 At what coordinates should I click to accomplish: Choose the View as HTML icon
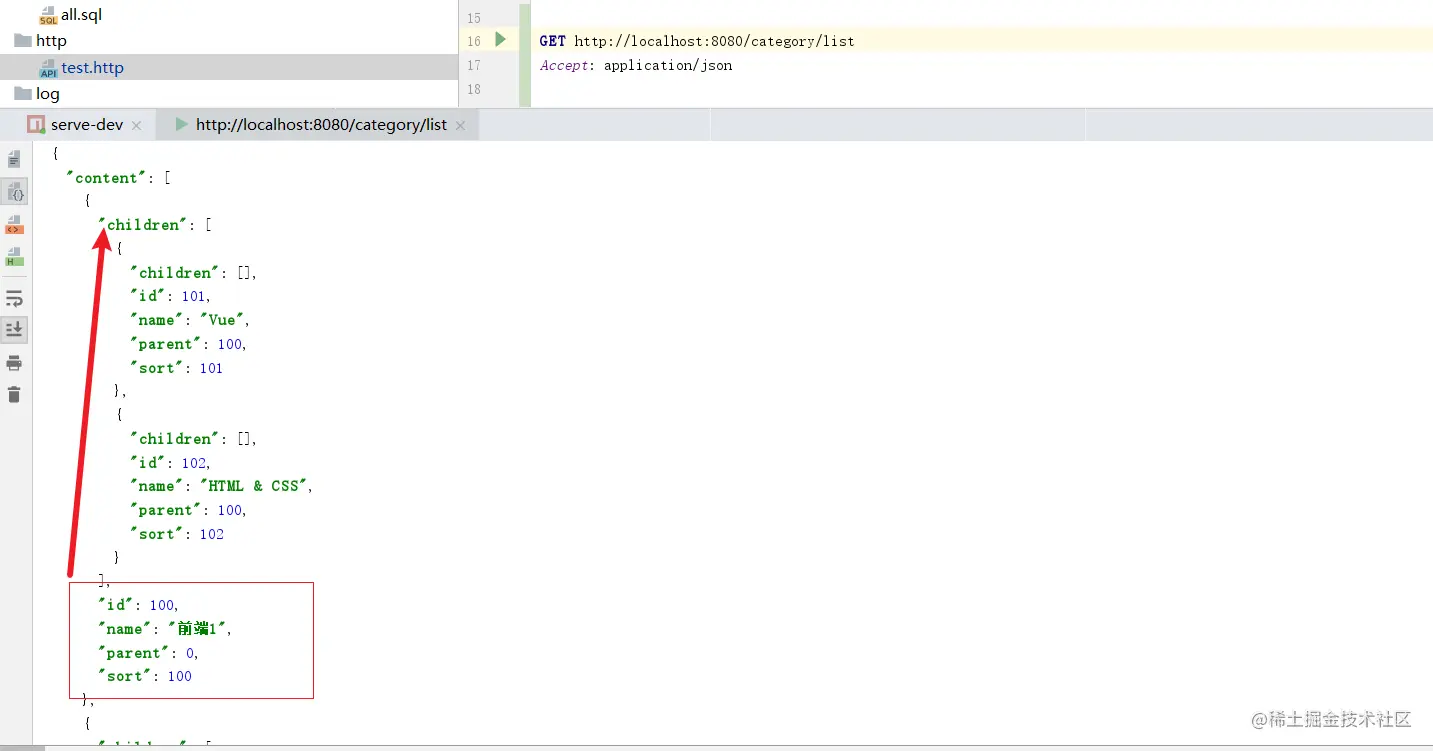pos(14,258)
